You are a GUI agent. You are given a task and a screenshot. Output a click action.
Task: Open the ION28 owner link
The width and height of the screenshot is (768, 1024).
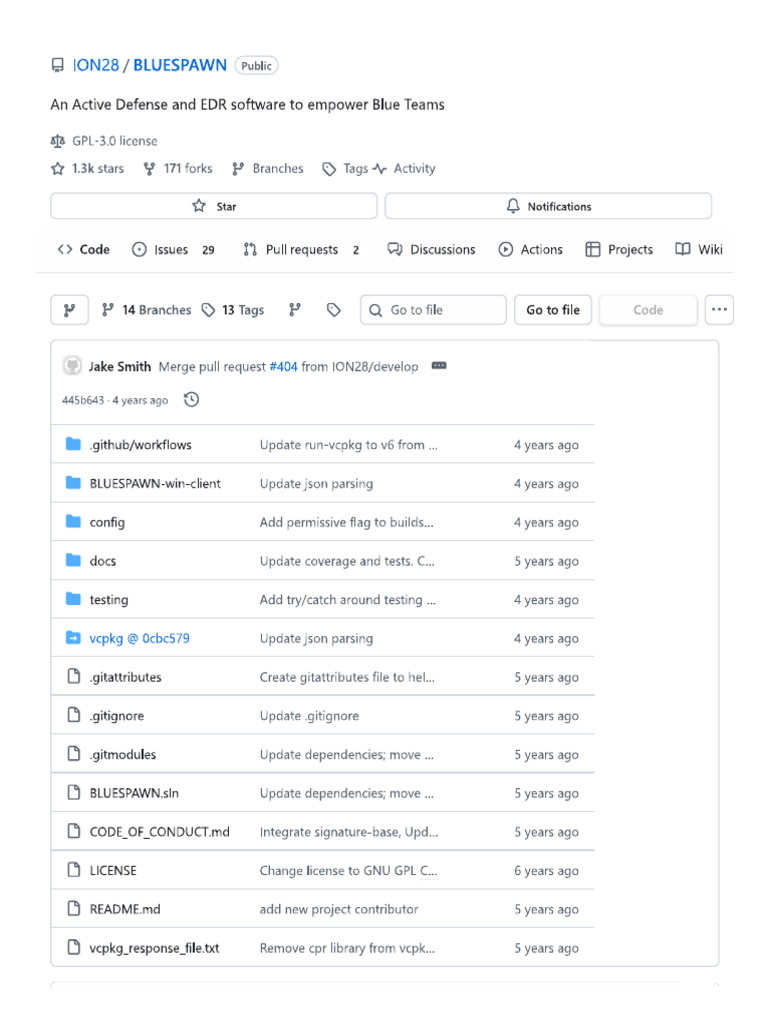point(96,65)
